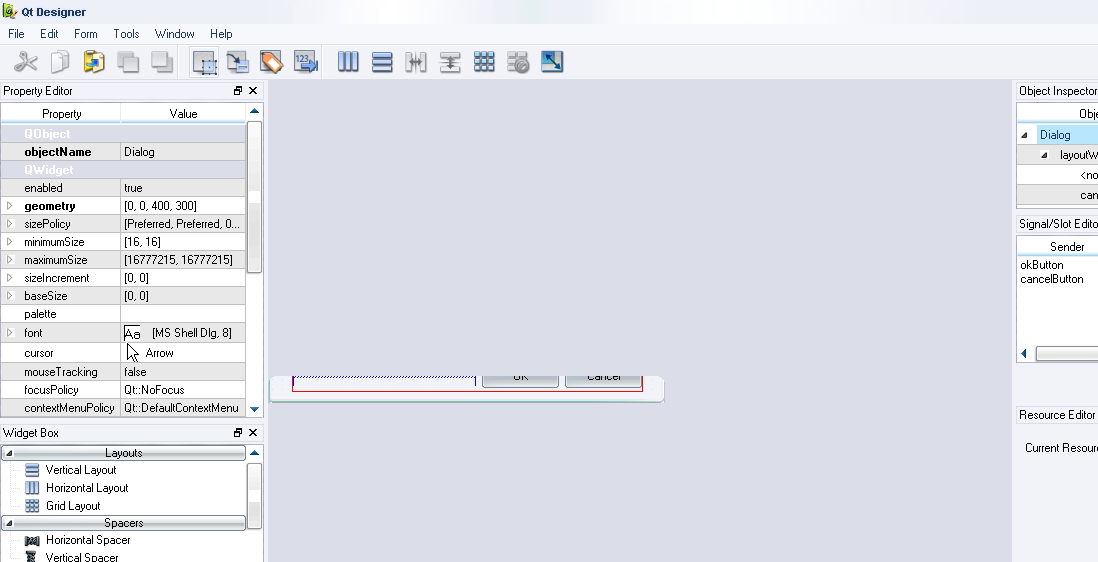Apply Lay Out in a Grid
1098x562 pixels.
(x=484, y=62)
